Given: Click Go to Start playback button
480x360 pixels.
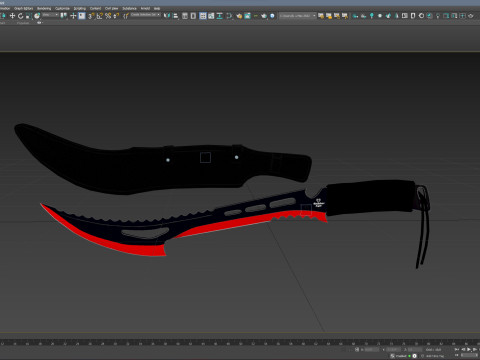Looking at the screenshot, I should coord(457,350).
